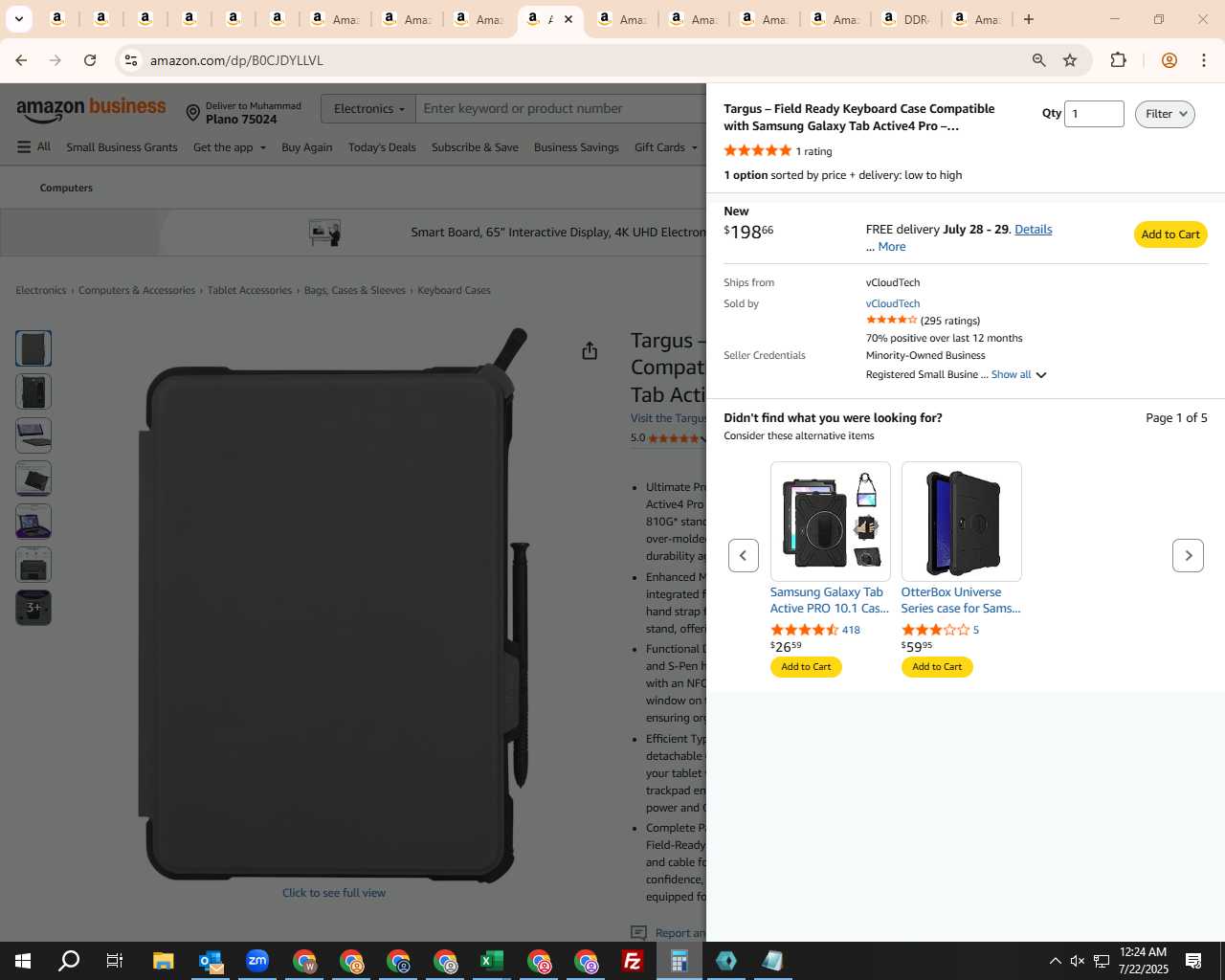Viewport: 1225px width, 980px height.
Task: Open the vCloudTech seller link
Action: pos(893,303)
